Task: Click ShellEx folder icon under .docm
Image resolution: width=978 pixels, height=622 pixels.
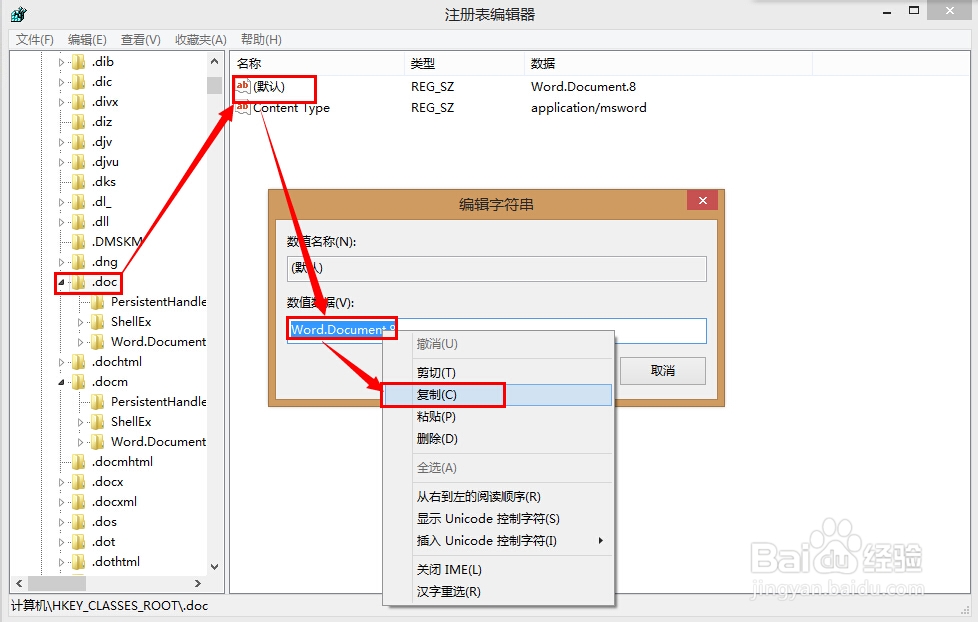Action: coord(97,422)
